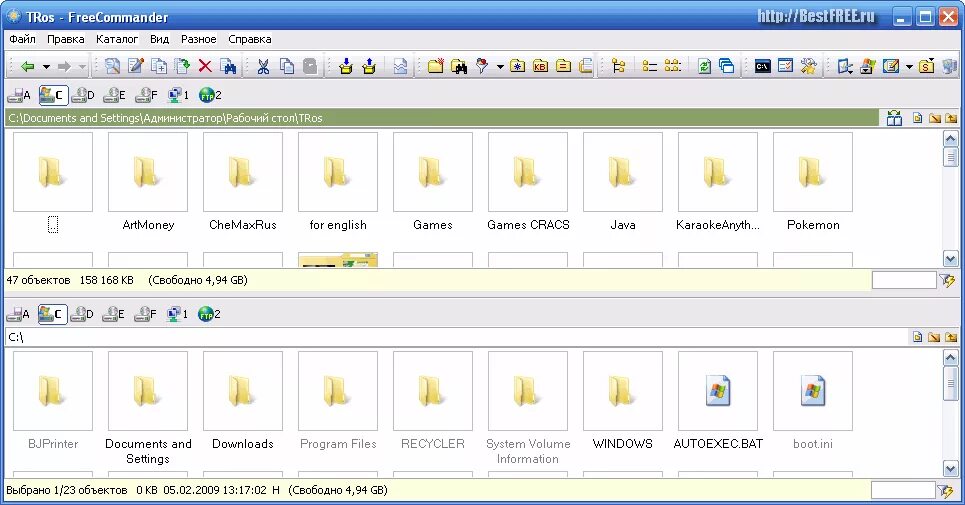
Task: Click the gray forward arrow
Action: click(x=64, y=66)
